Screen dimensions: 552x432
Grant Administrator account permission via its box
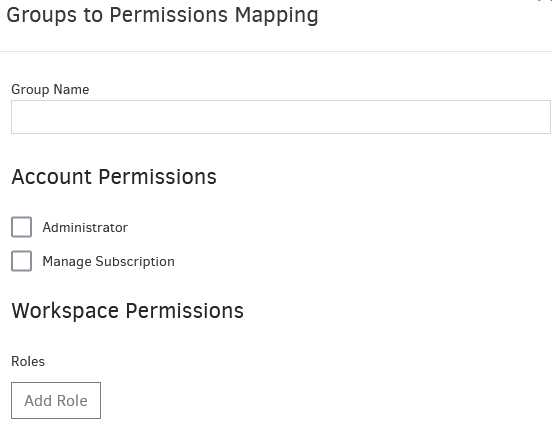pos(21,227)
